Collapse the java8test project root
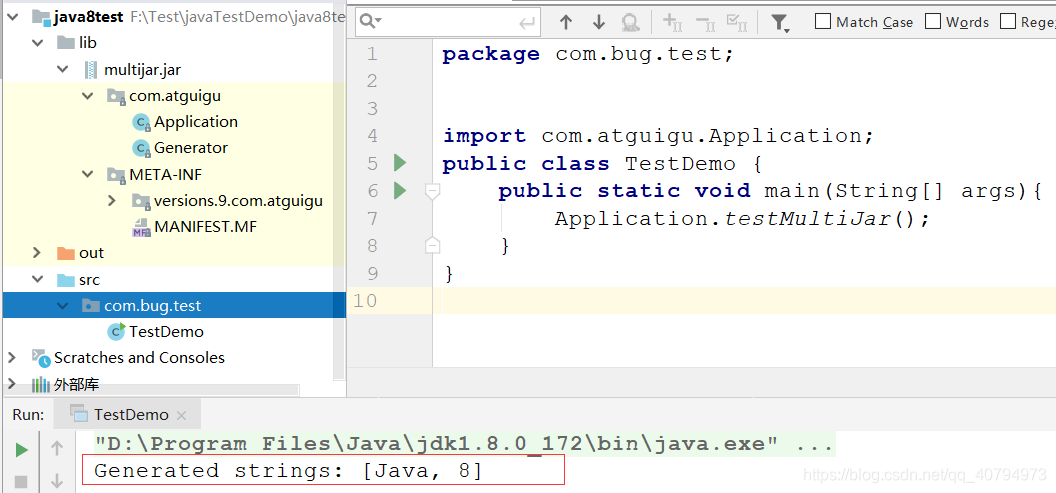Screen dimensions: 1056x493 tap(13, 18)
